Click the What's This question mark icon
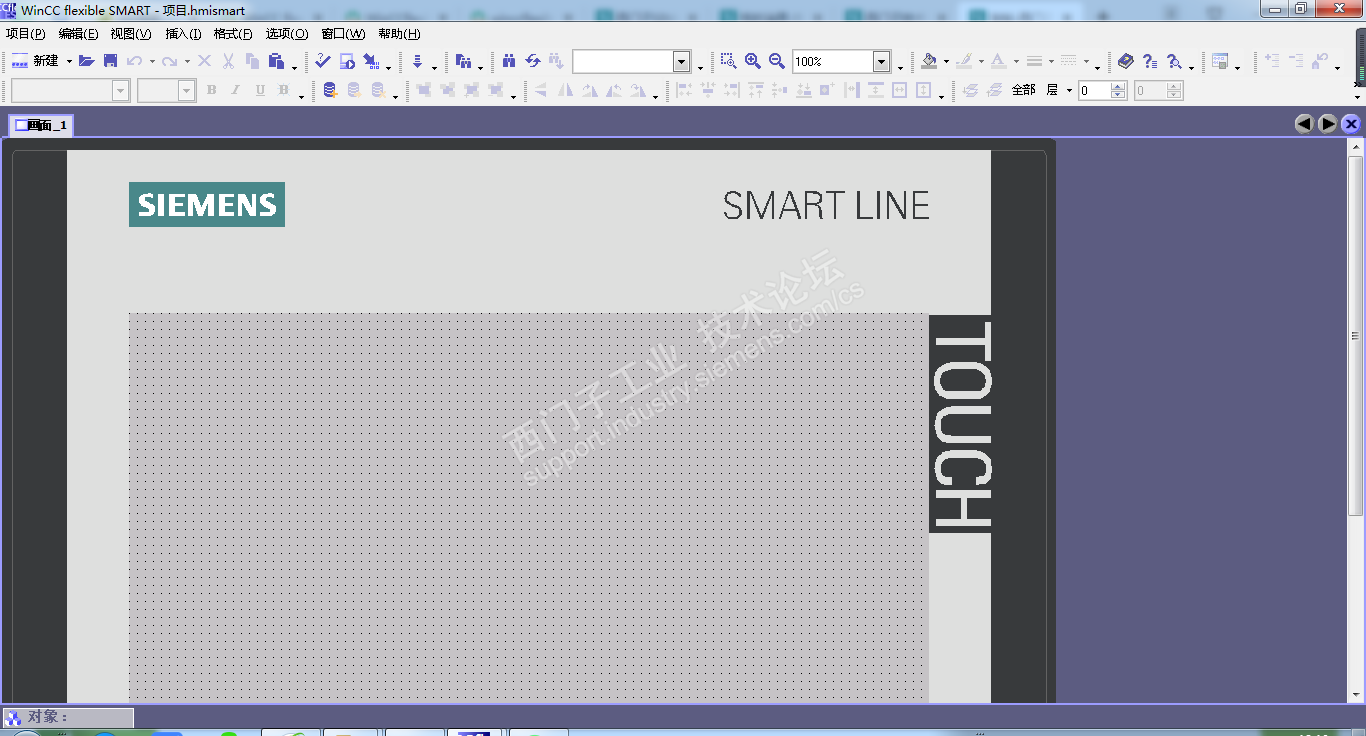Viewport: 1366px width, 736px height. 1150,61
